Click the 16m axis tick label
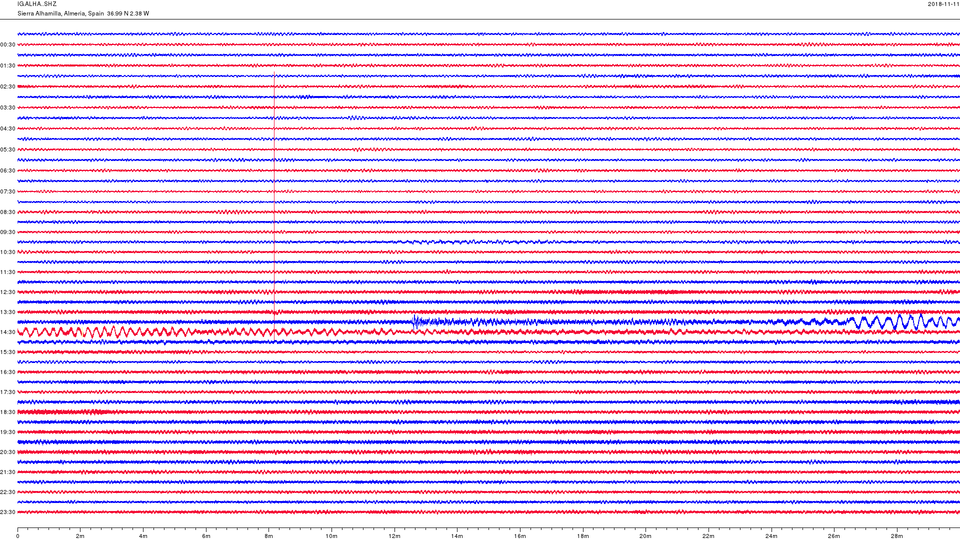Viewport: 960px width, 540px height. [x=520, y=536]
